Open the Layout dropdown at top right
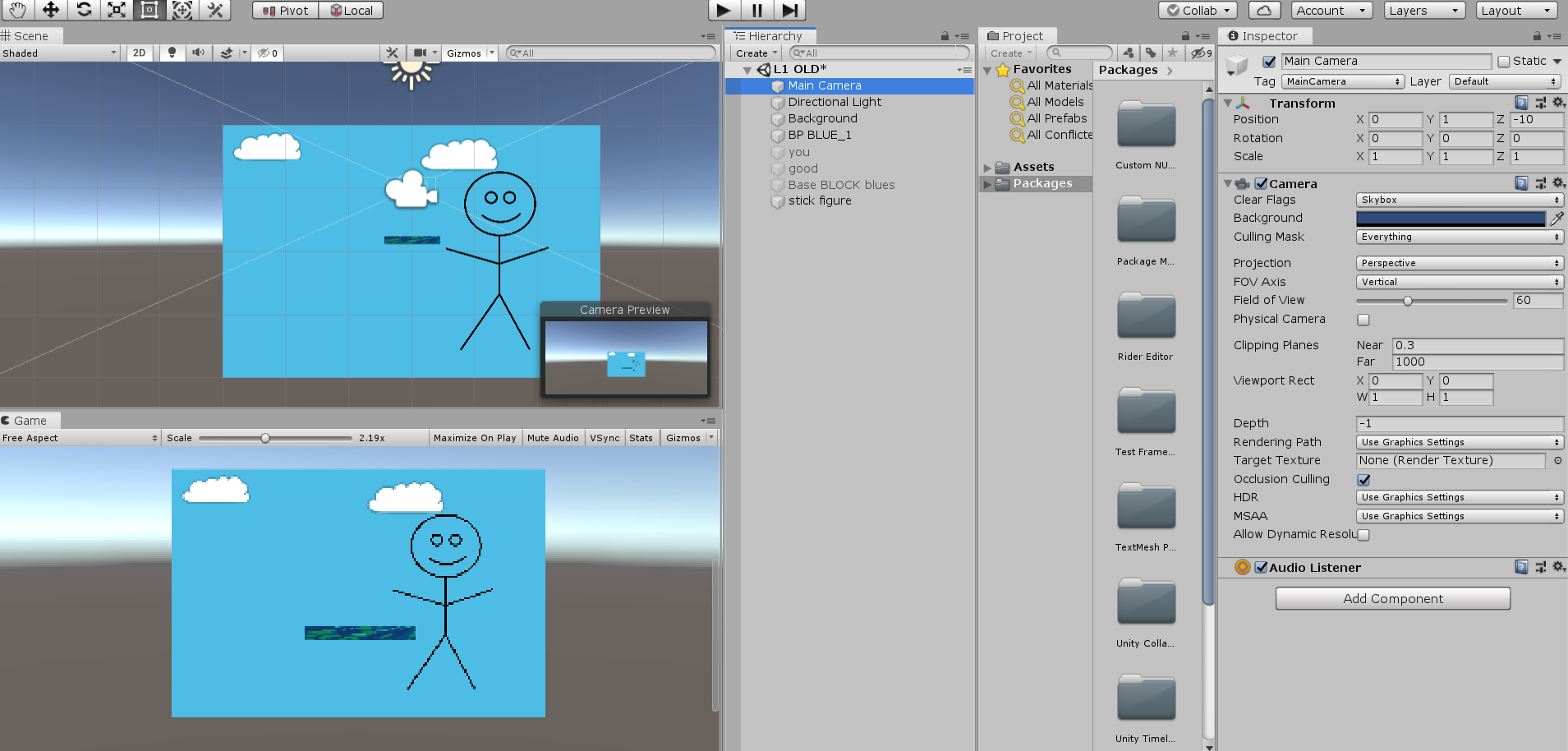 [1515, 10]
